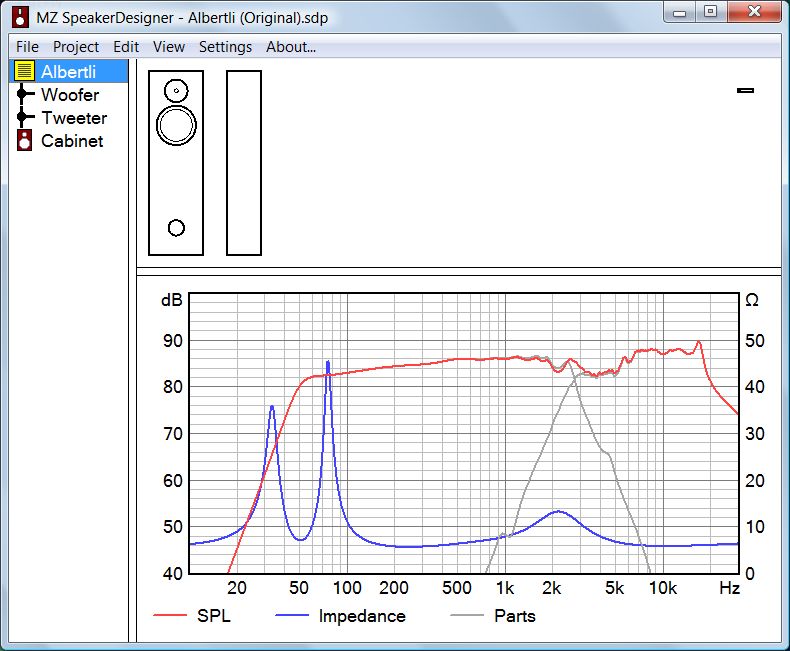Image resolution: width=790 pixels, height=651 pixels.
Task: Click the 10k frequency axis tick label
Action: [663, 588]
